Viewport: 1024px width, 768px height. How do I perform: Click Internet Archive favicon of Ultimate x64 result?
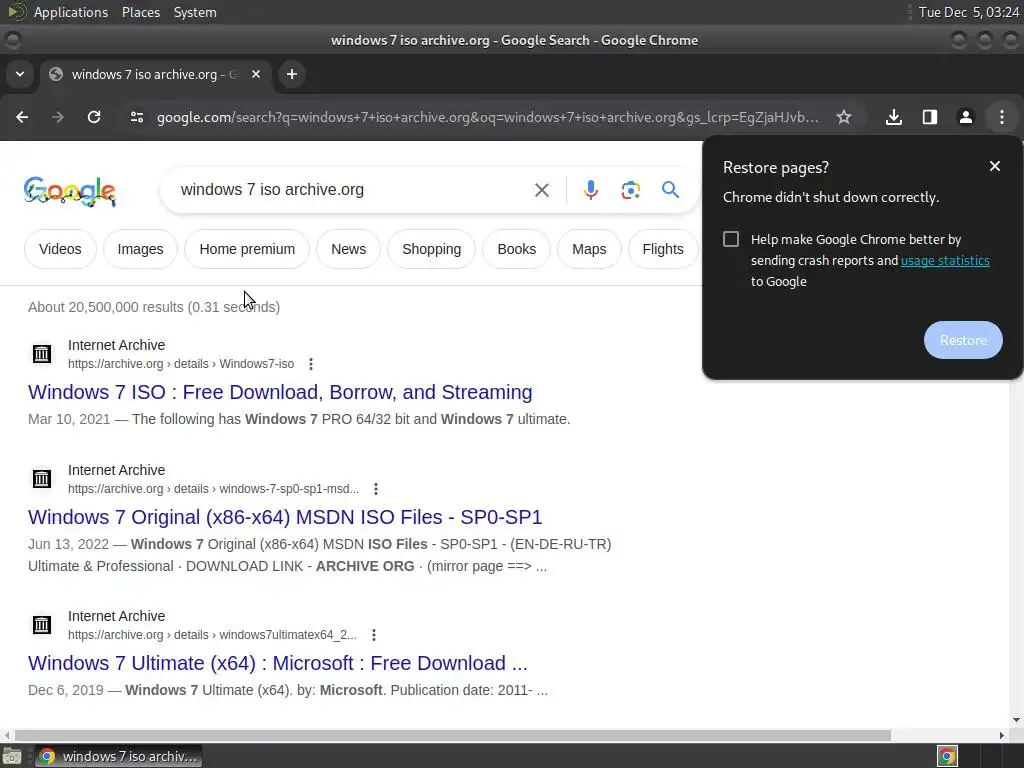point(42,625)
